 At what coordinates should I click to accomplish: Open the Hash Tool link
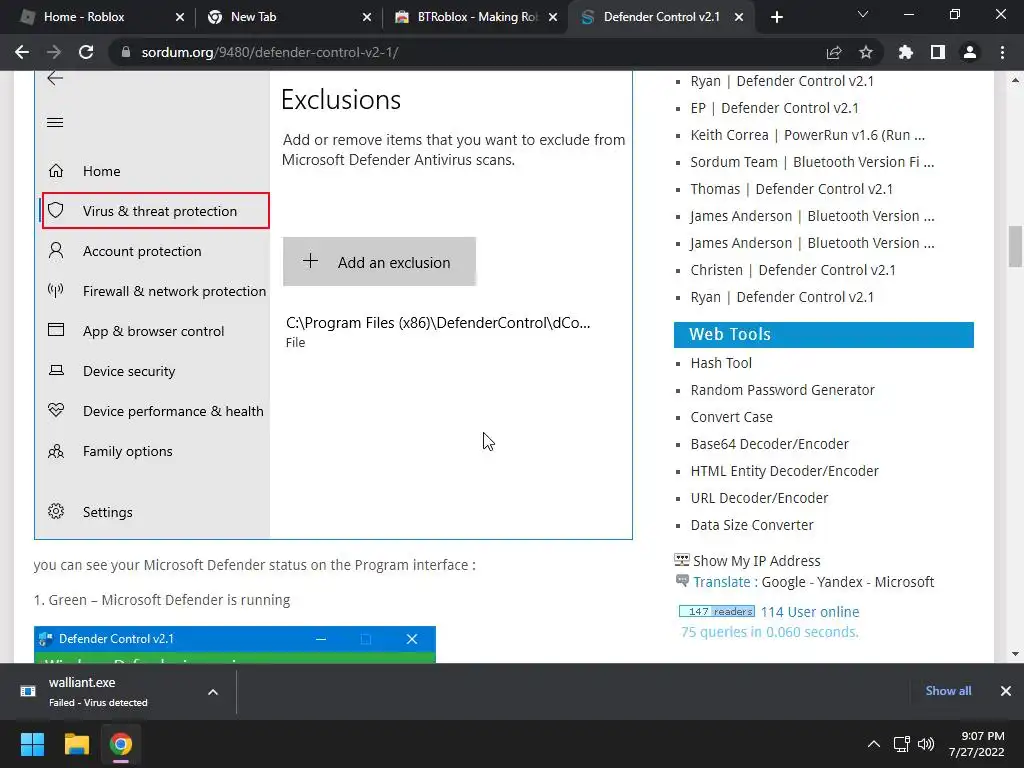tap(721, 363)
